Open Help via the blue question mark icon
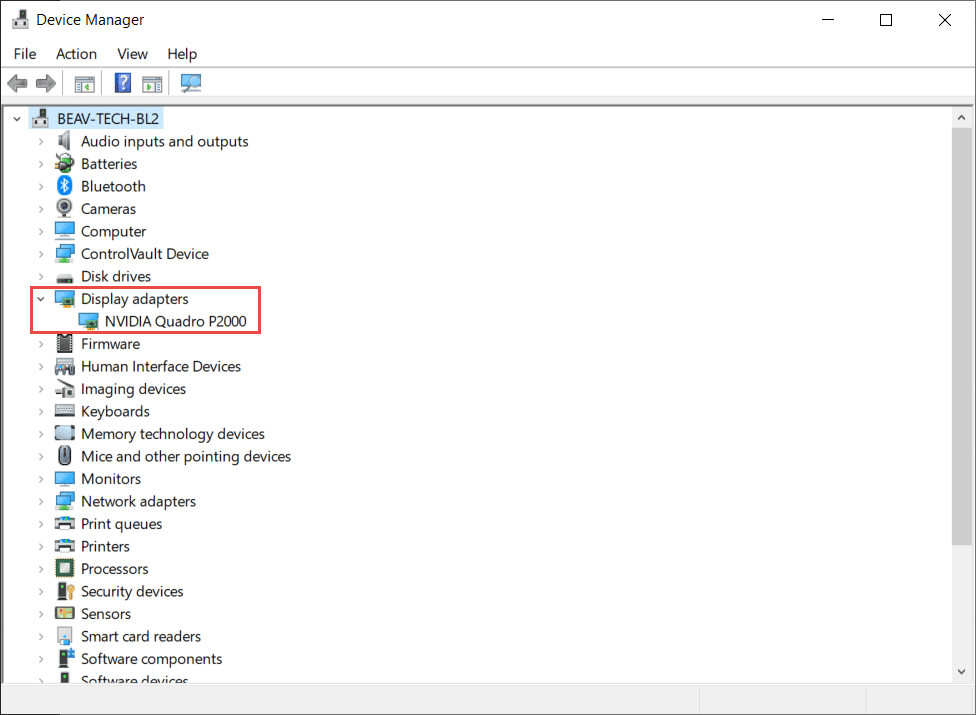 coord(123,83)
